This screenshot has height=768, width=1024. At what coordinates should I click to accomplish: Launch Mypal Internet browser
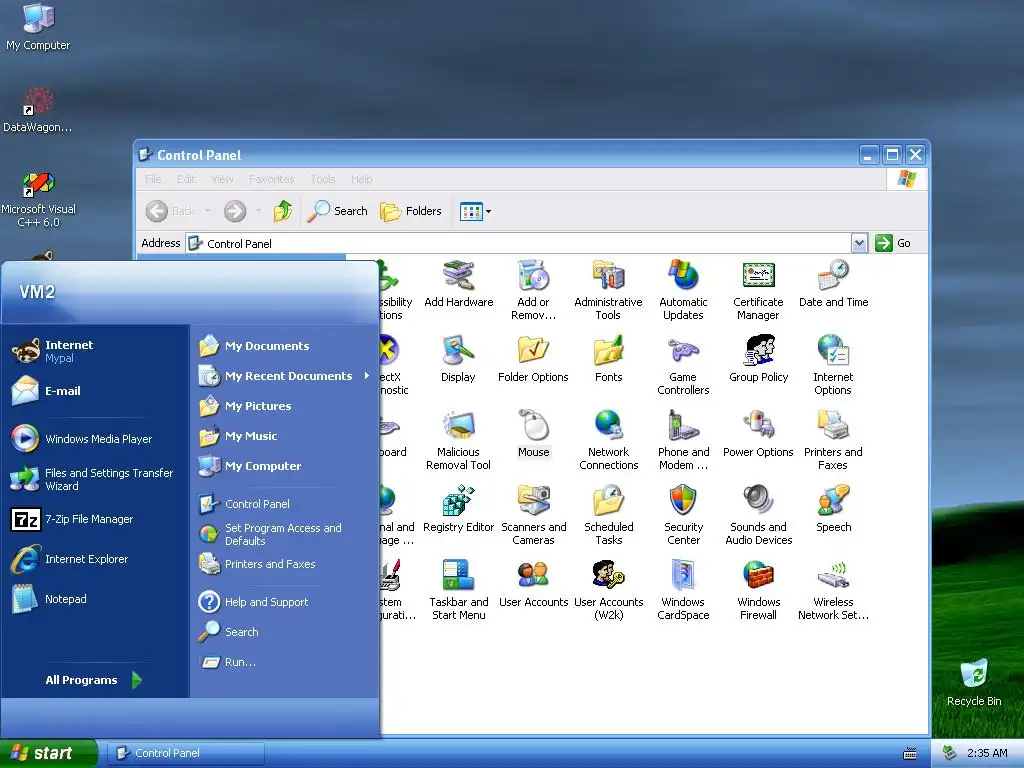pos(54,351)
